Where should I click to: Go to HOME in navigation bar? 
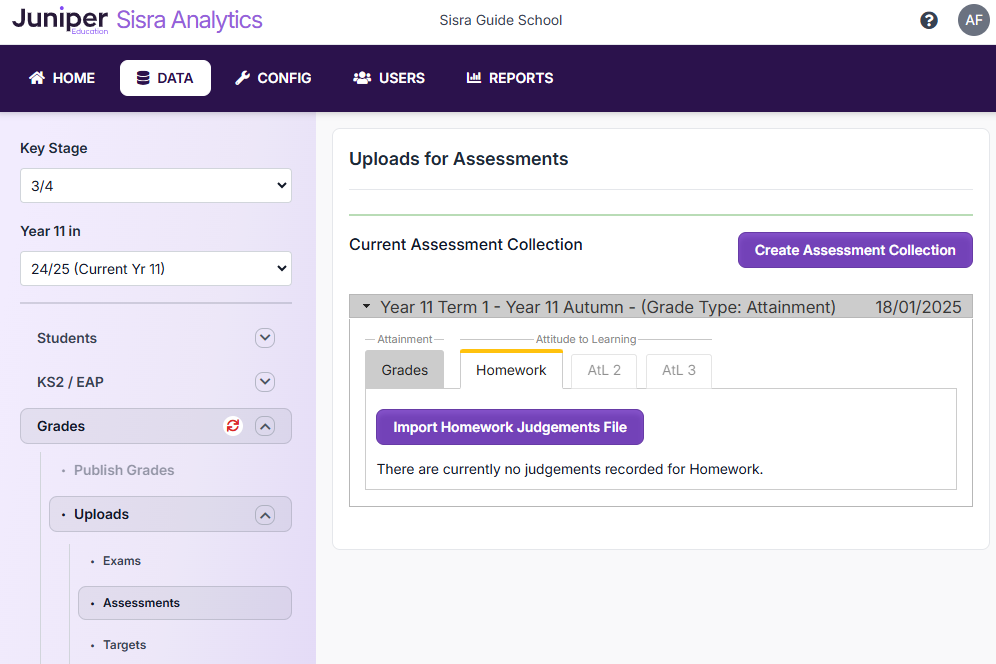point(62,78)
